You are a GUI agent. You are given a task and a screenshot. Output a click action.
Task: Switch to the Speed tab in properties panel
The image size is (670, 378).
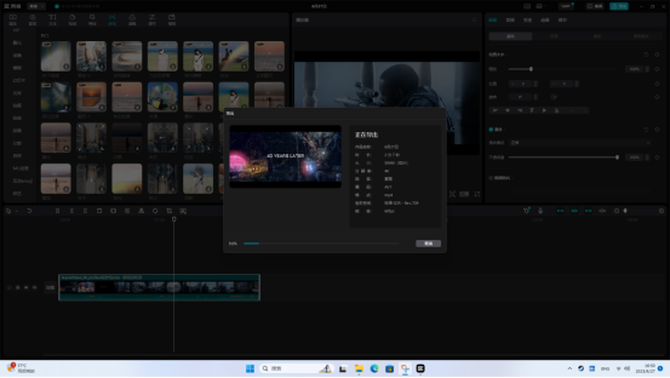[x=528, y=20]
